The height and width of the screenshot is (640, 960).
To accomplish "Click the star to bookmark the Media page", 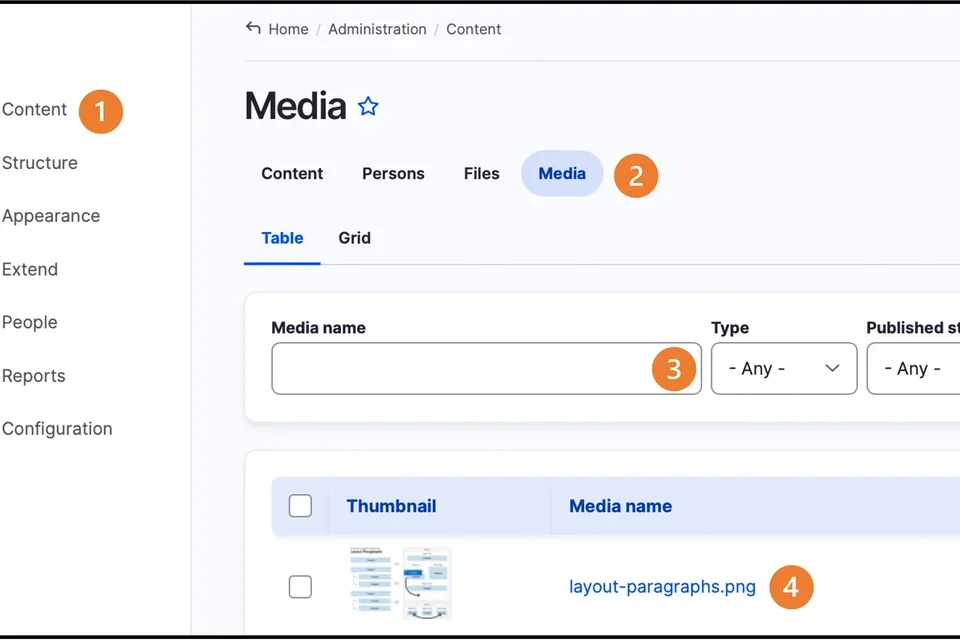I will [x=368, y=106].
